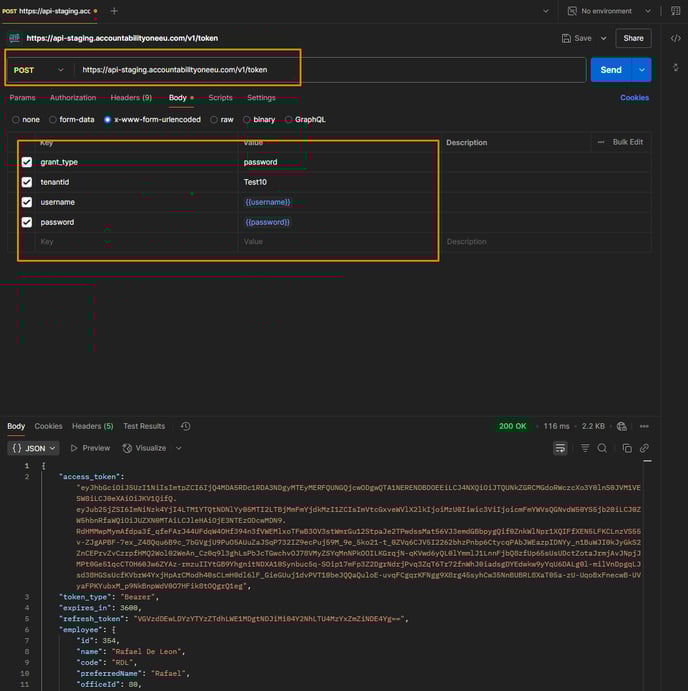Select the GraphQL body type
The image size is (688, 691).
pos(288,119)
